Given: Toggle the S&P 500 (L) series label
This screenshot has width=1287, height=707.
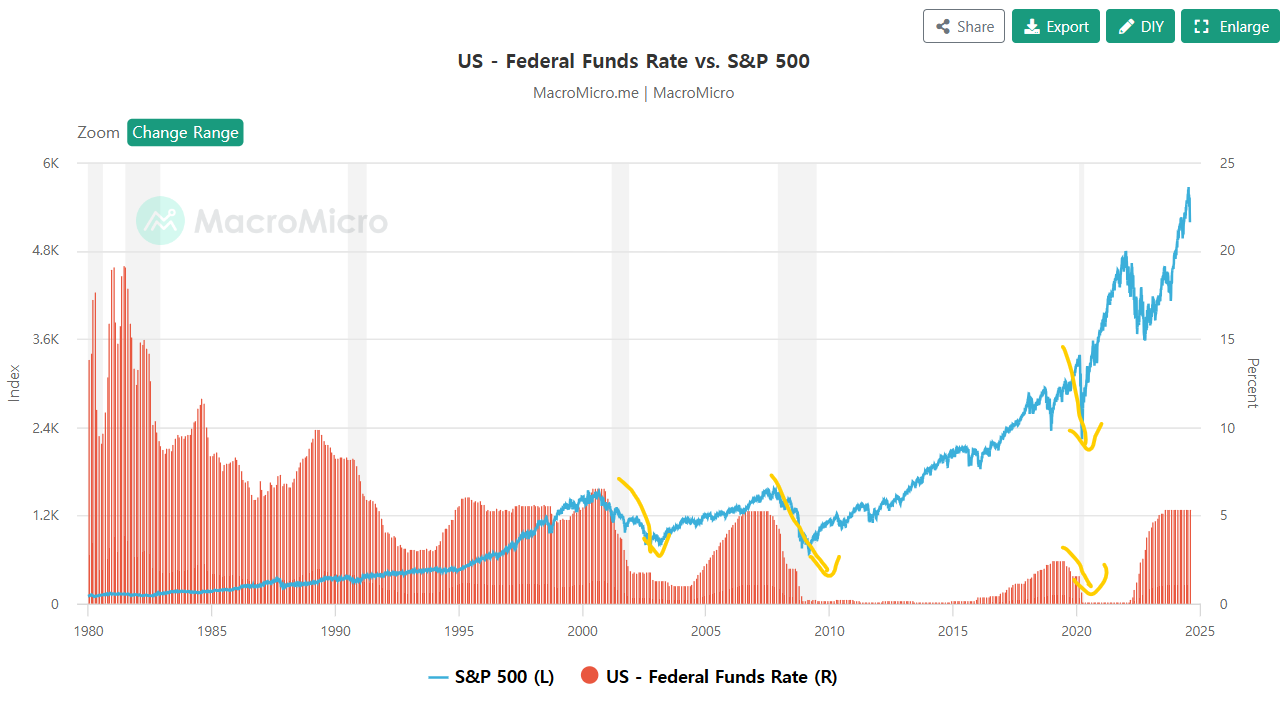Looking at the screenshot, I should point(504,677).
